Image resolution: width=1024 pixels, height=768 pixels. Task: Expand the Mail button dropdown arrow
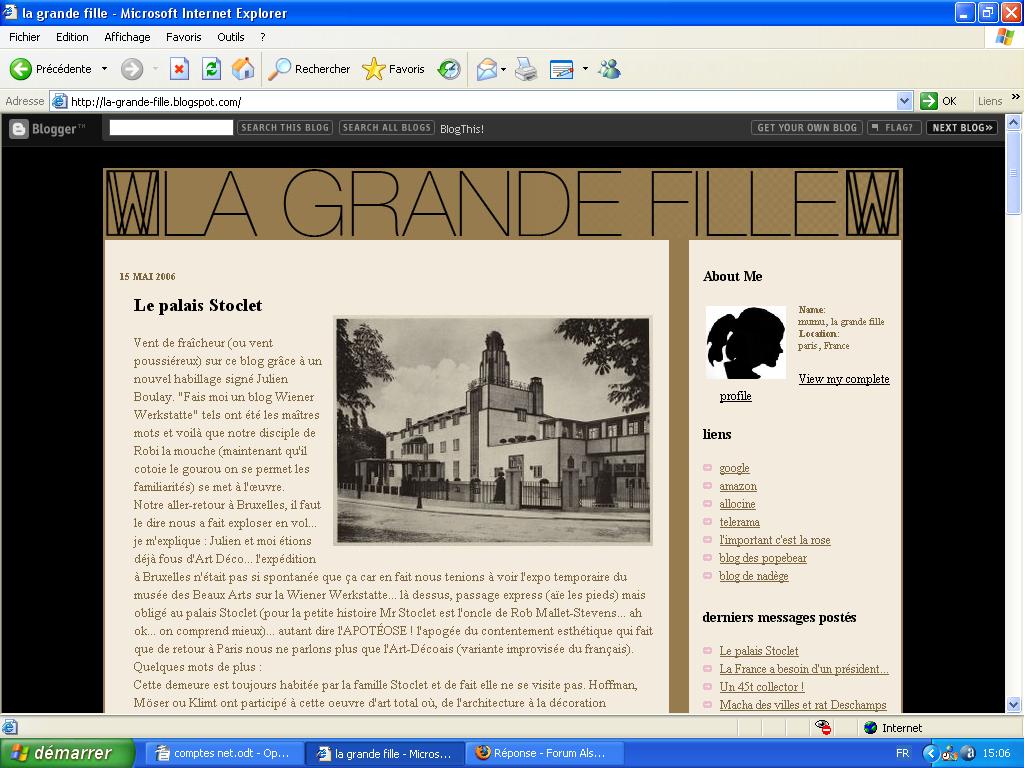(504, 69)
